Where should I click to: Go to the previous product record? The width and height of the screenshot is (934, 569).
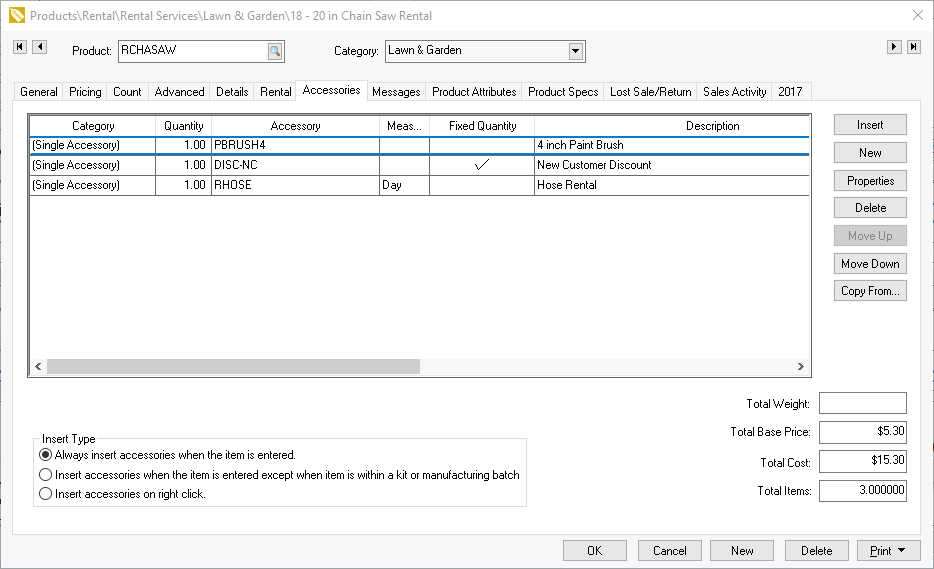39,46
